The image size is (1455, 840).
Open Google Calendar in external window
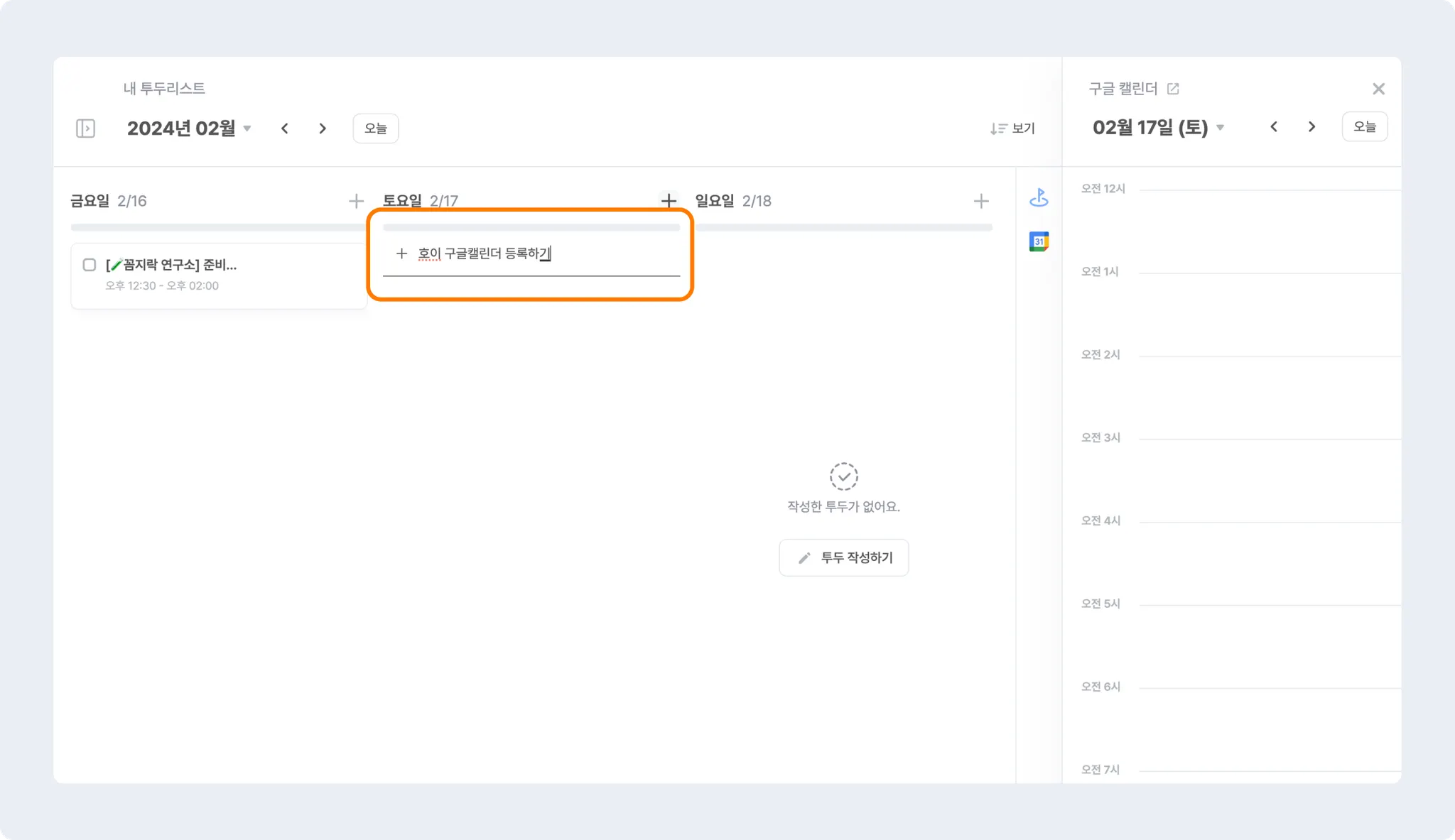click(1173, 89)
